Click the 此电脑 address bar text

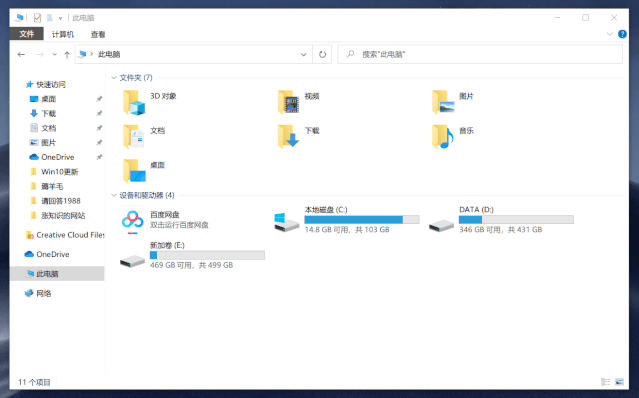click(109, 54)
